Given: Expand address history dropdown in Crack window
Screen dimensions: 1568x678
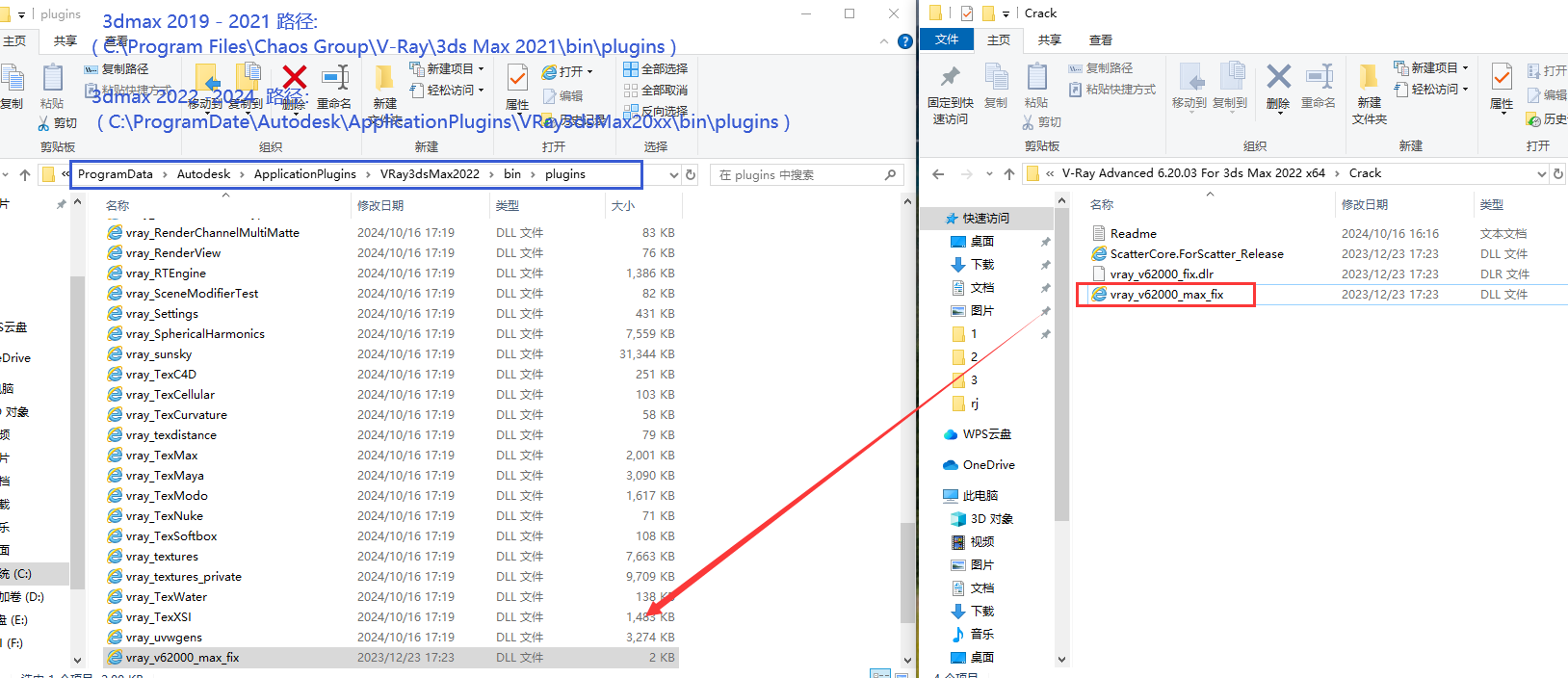Looking at the screenshot, I should point(1542,174).
